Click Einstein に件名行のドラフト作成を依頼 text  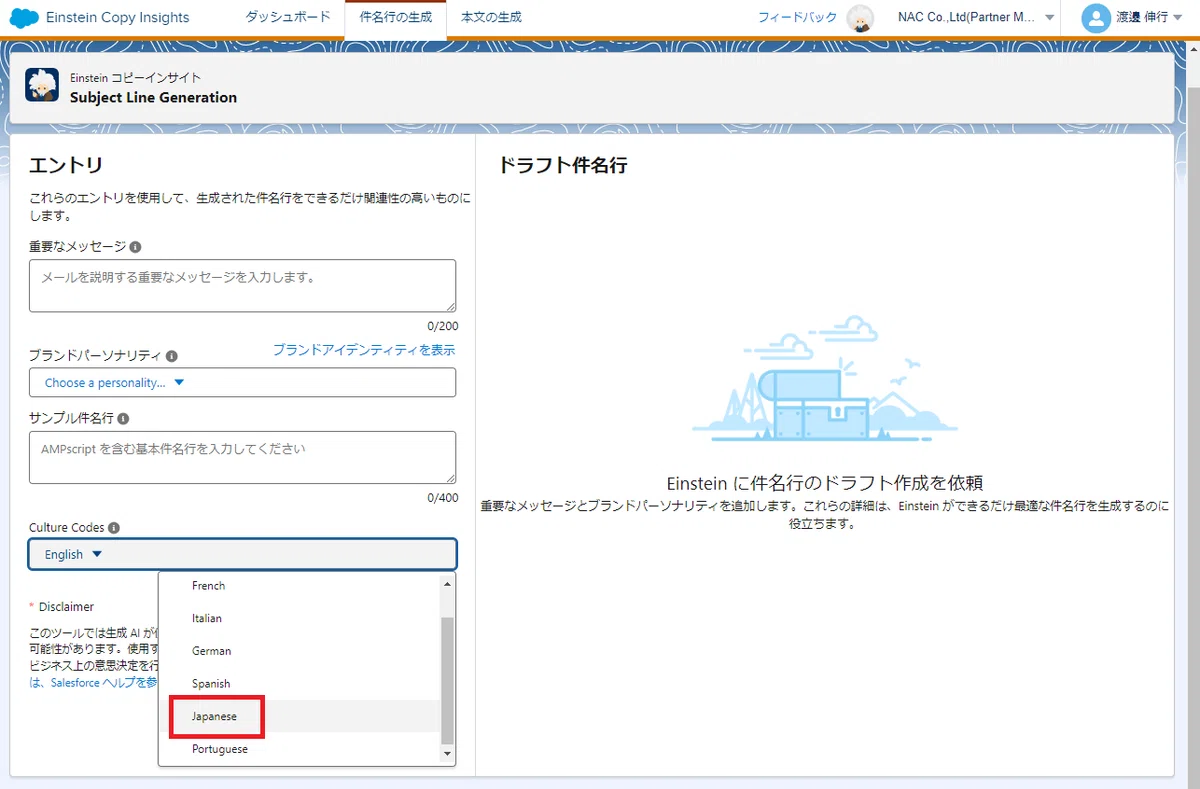pos(825,483)
